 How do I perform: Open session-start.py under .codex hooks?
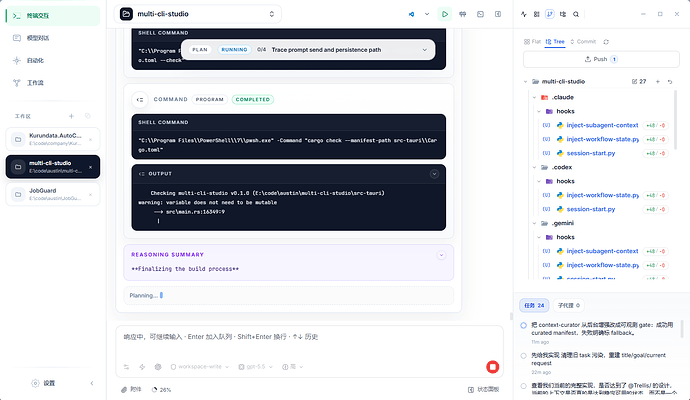coord(591,209)
